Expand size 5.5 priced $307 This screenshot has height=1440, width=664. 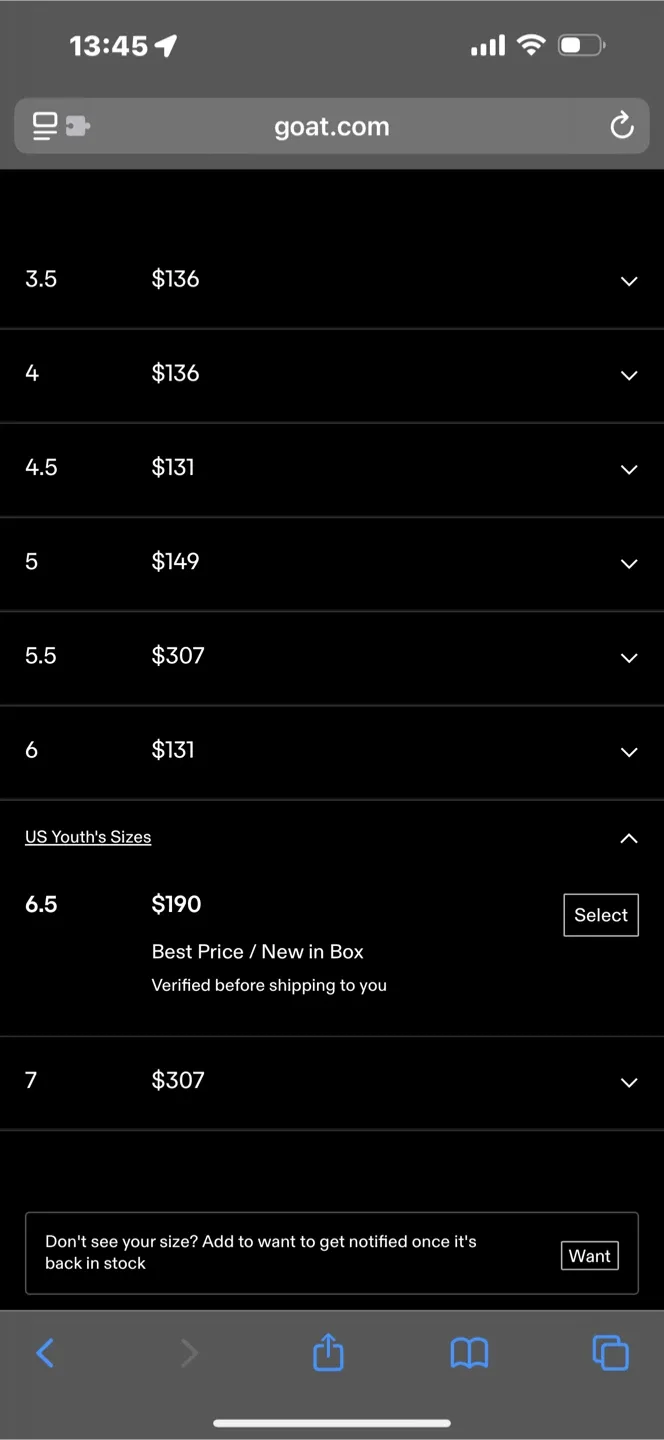point(628,657)
